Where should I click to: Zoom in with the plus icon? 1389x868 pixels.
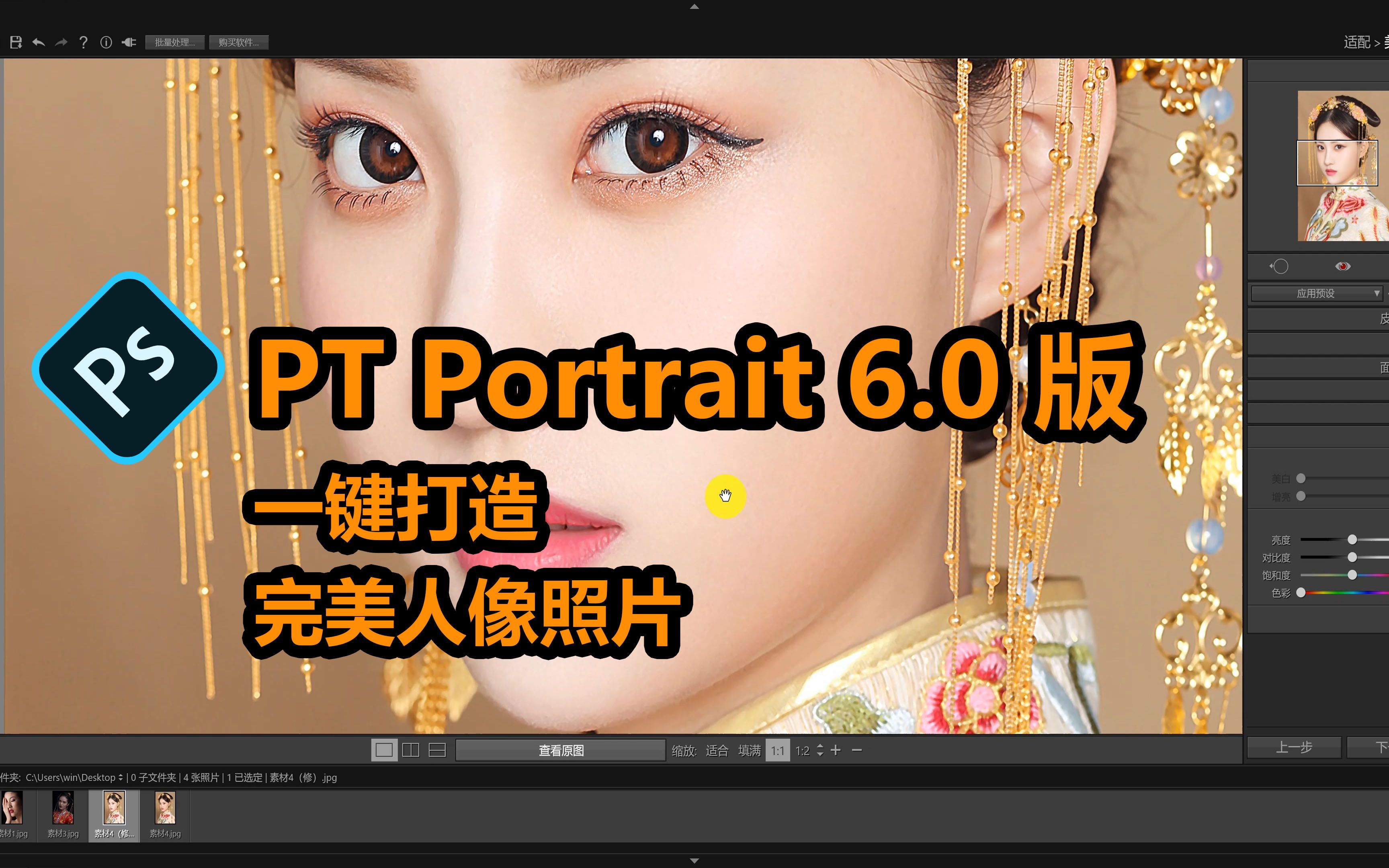click(836, 750)
